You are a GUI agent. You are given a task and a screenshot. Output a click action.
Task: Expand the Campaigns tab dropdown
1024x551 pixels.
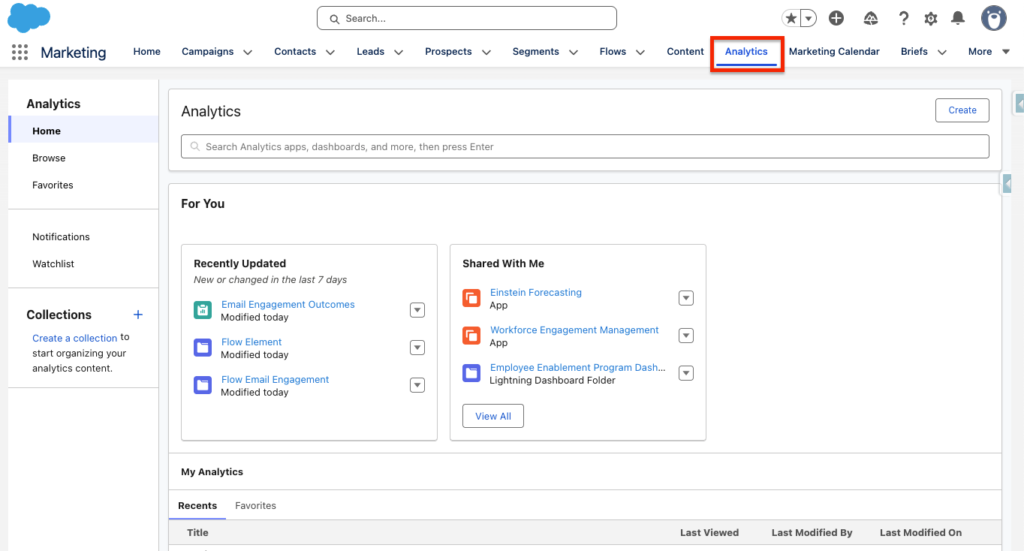click(x=247, y=52)
